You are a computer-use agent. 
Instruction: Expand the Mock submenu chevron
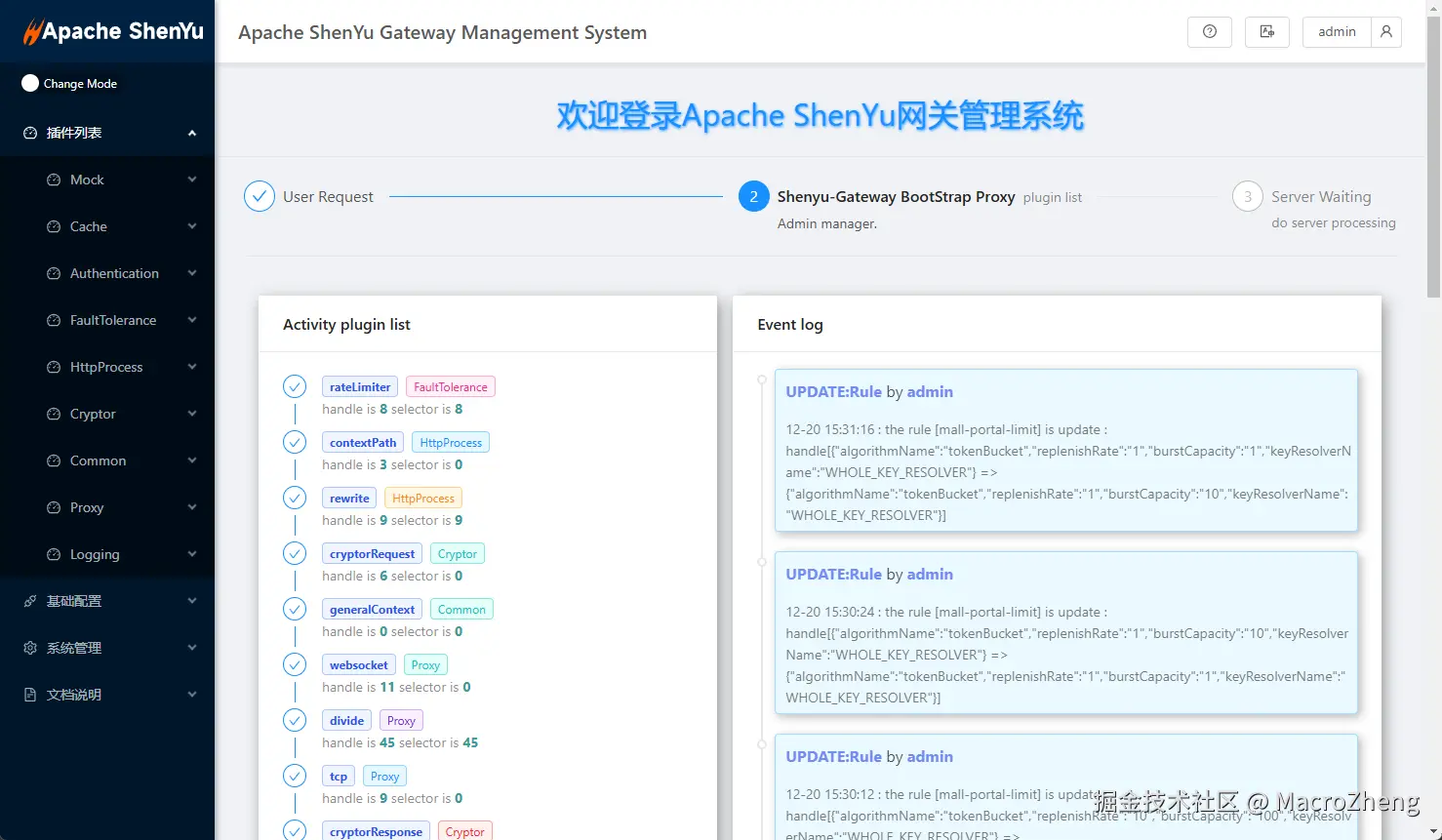click(x=192, y=180)
